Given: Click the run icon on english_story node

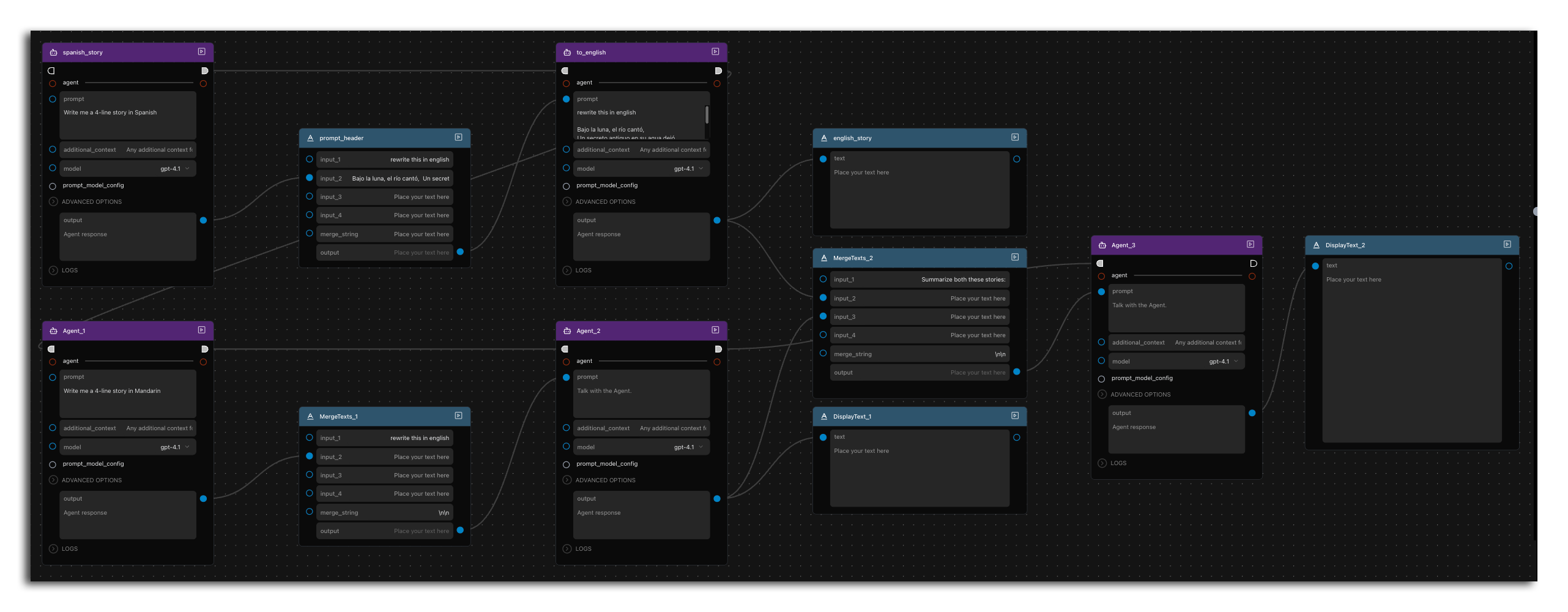Looking at the screenshot, I should click(1015, 138).
